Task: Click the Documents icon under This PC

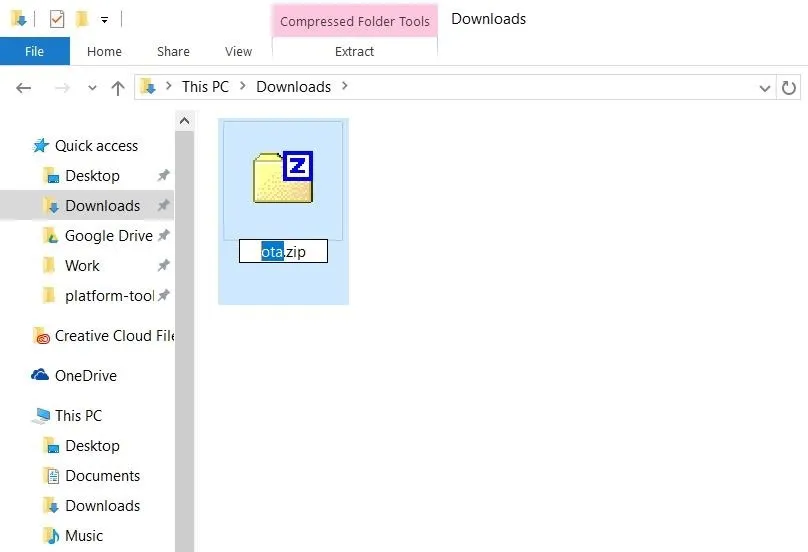Action: 52,475
